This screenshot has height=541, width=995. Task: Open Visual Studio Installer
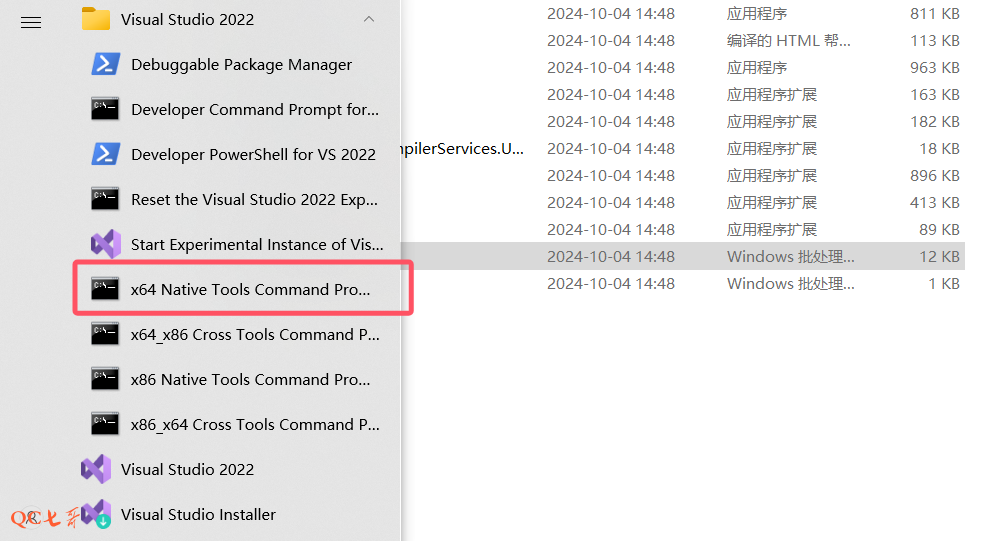coord(198,515)
